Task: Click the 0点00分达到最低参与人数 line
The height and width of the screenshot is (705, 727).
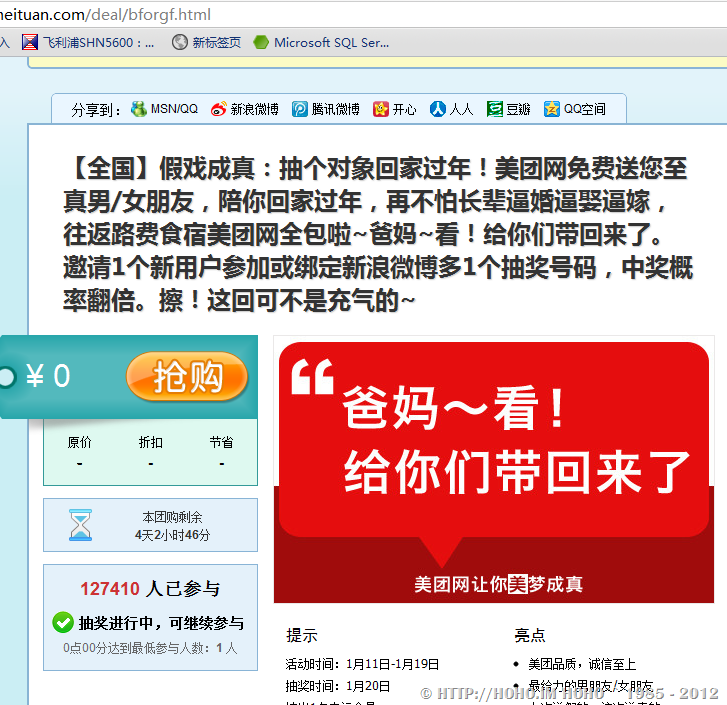Action: point(150,648)
